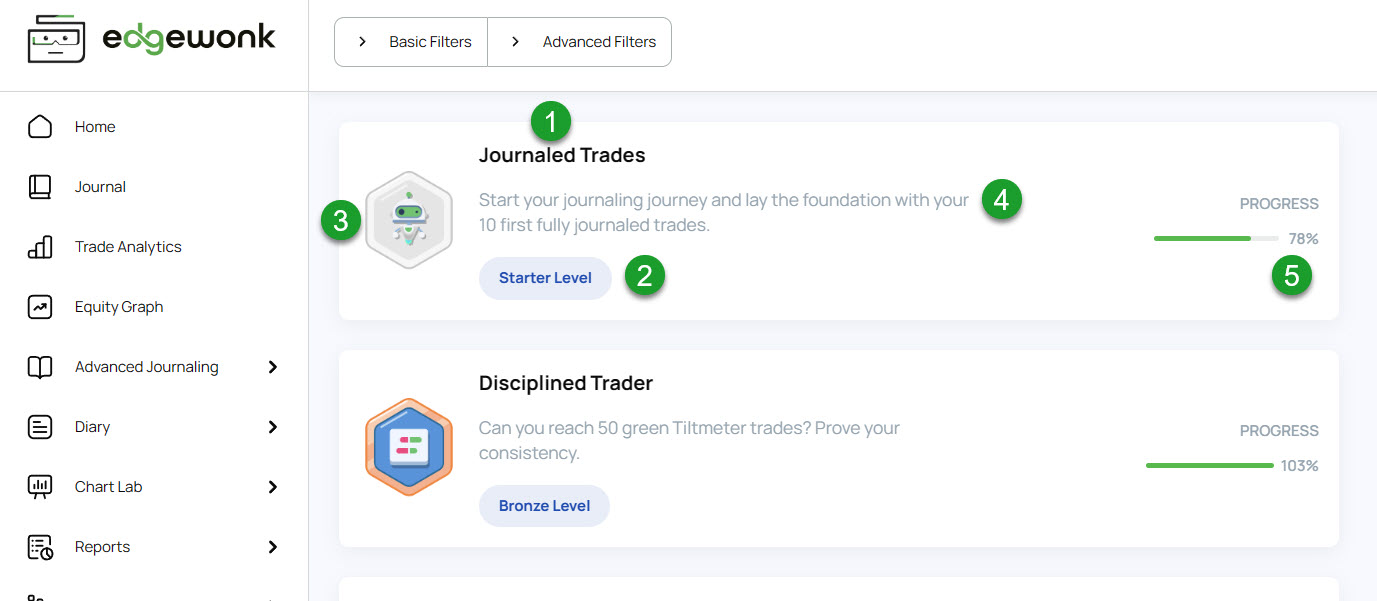This screenshot has height=601, width=1377.
Task: Go to the Equity Graph page
Action: click(119, 307)
